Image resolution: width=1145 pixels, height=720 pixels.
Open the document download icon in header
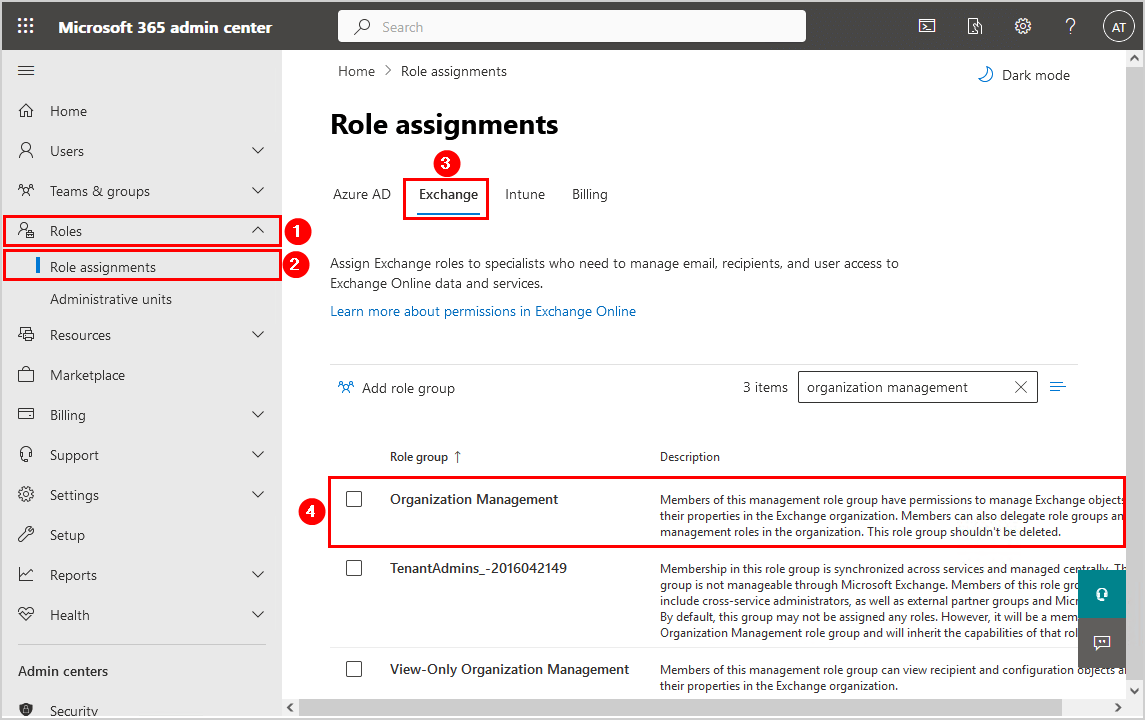pos(975,26)
